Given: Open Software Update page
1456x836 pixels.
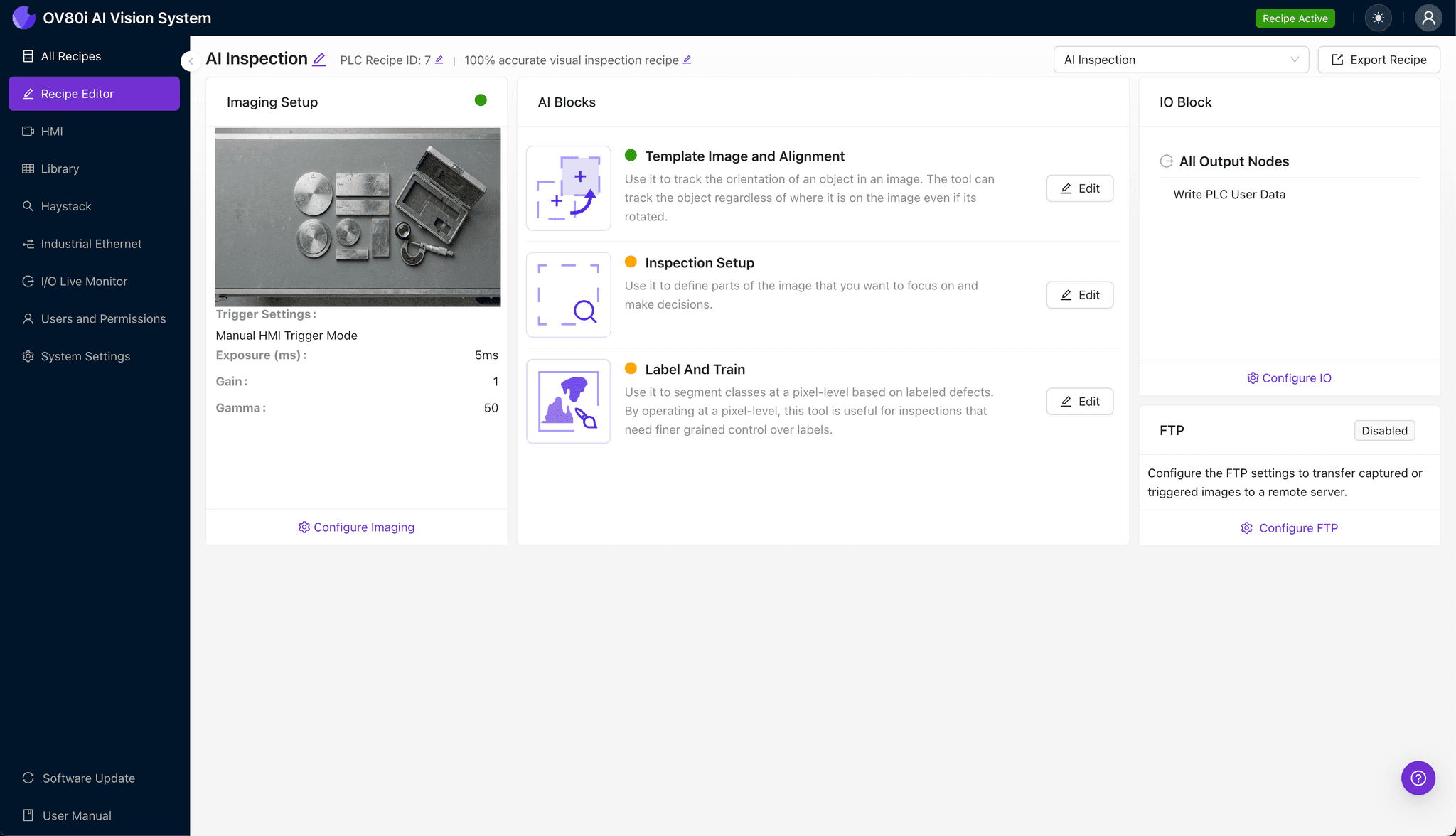Looking at the screenshot, I should (x=94, y=778).
